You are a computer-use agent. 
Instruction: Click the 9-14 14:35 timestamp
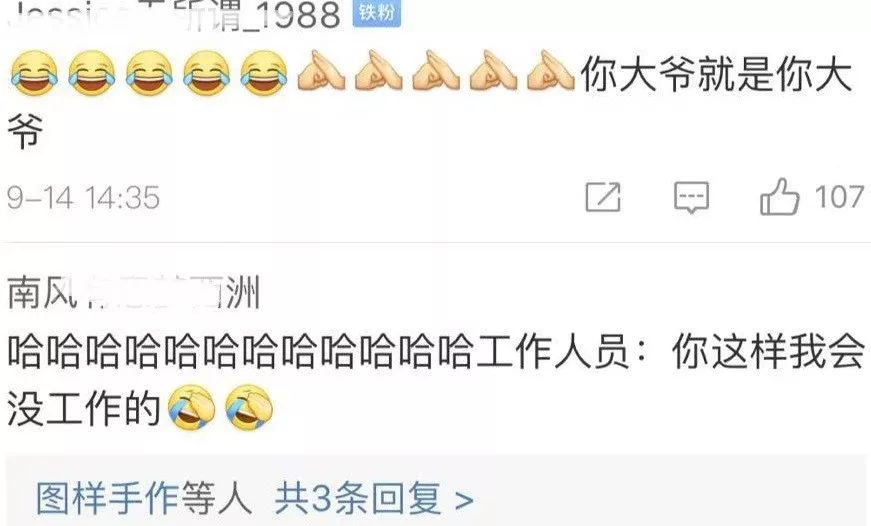[x=83, y=197]
